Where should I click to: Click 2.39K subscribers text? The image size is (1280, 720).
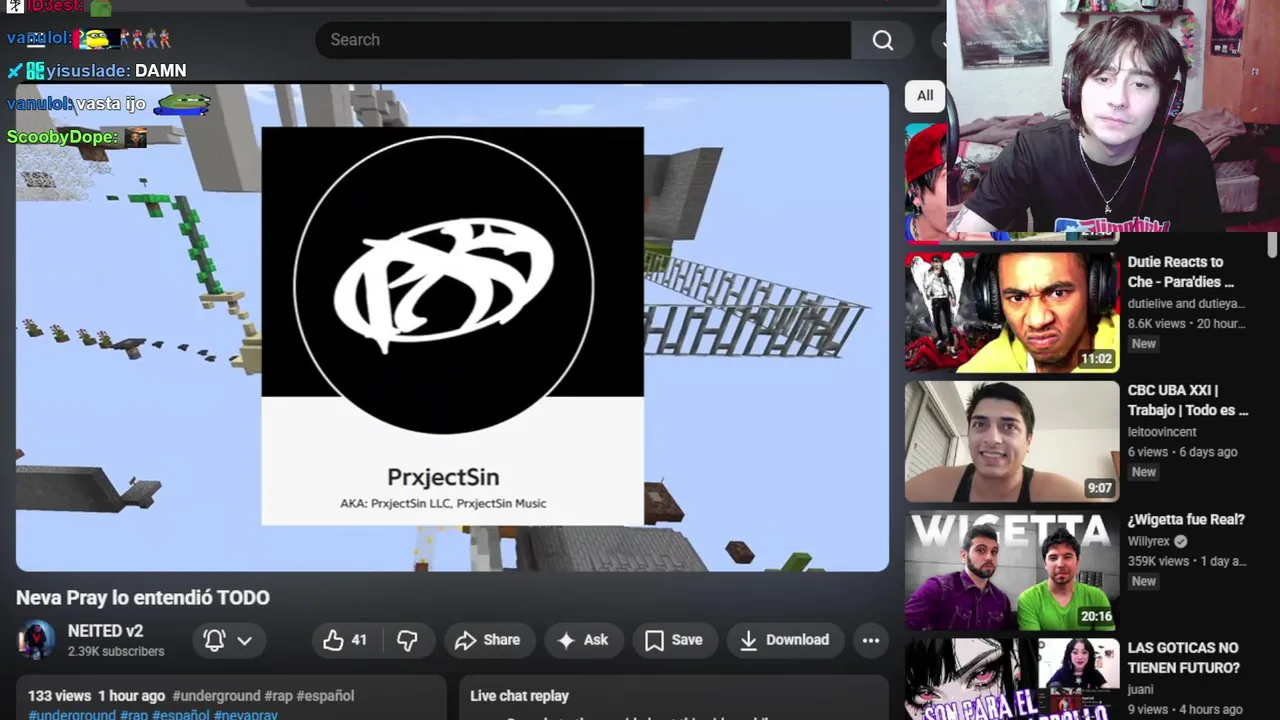click(x=116, y=651)
